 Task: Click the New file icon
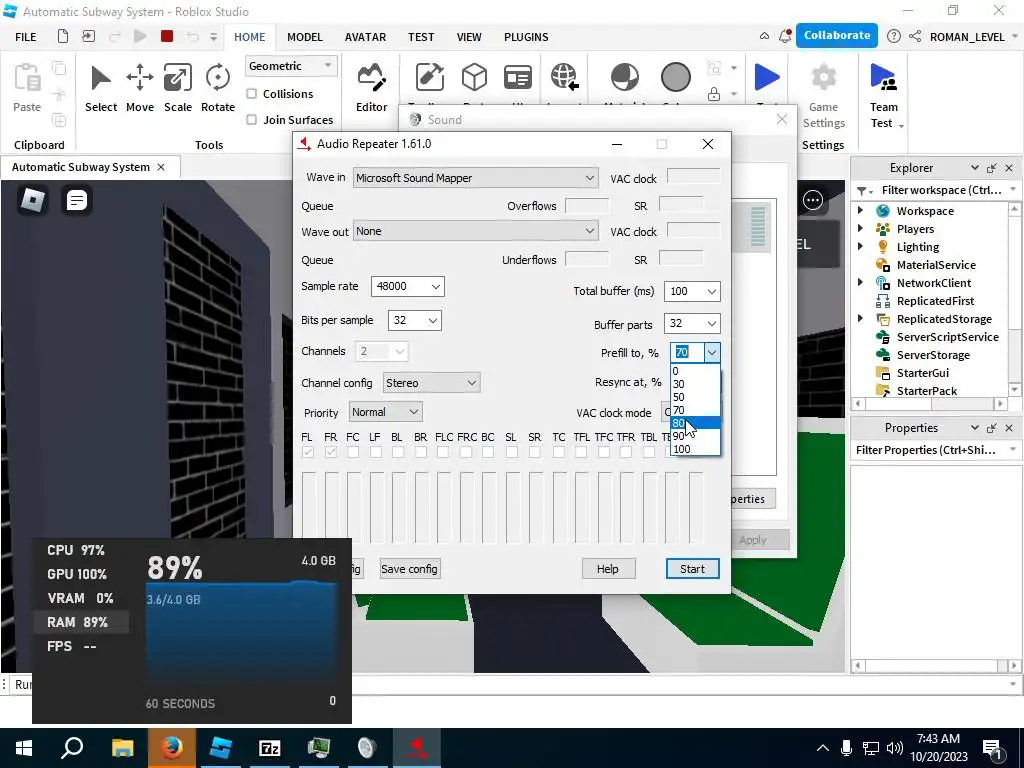(x=63, y=37)
